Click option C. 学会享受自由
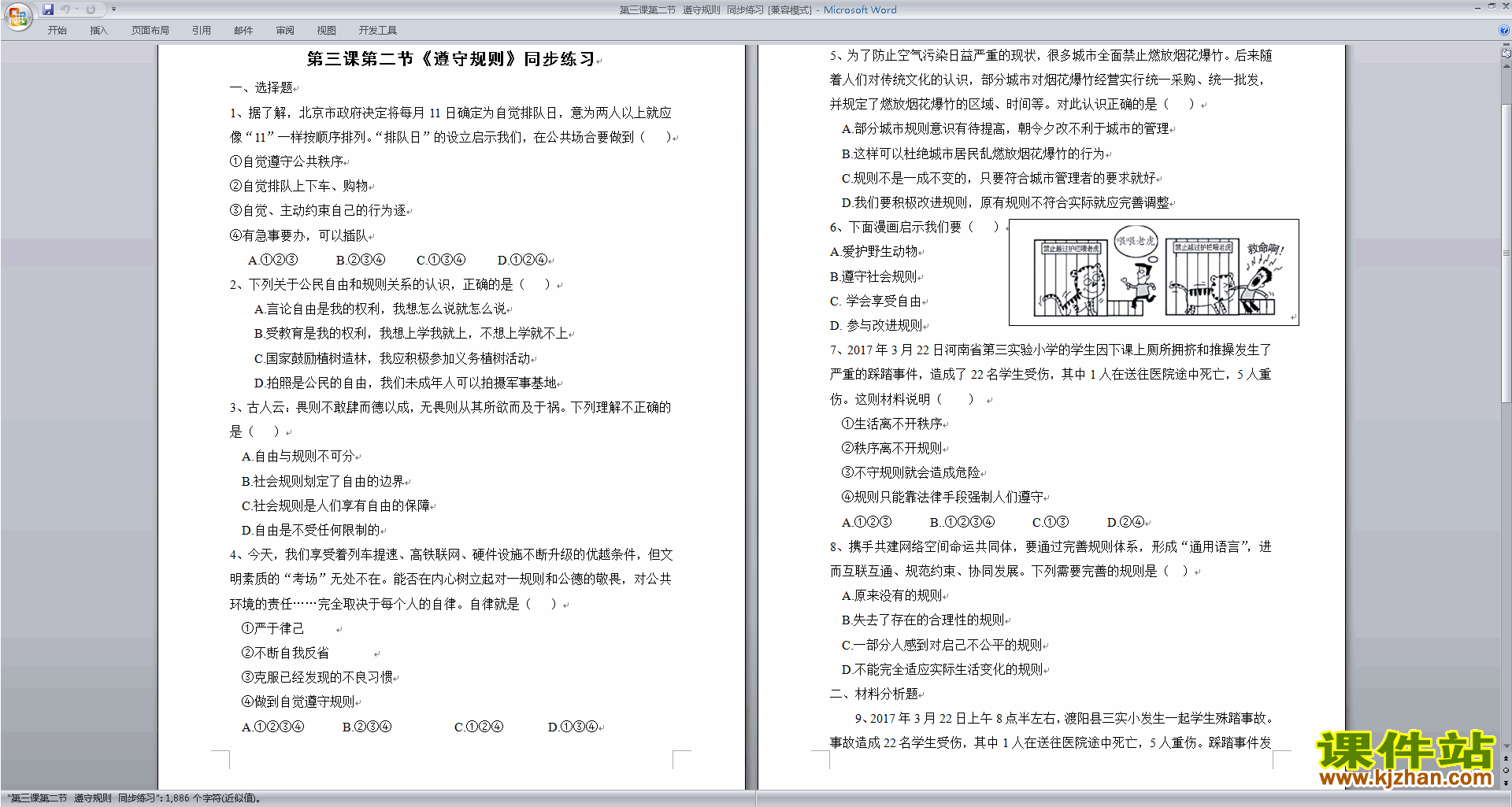 tap(876, 301)
